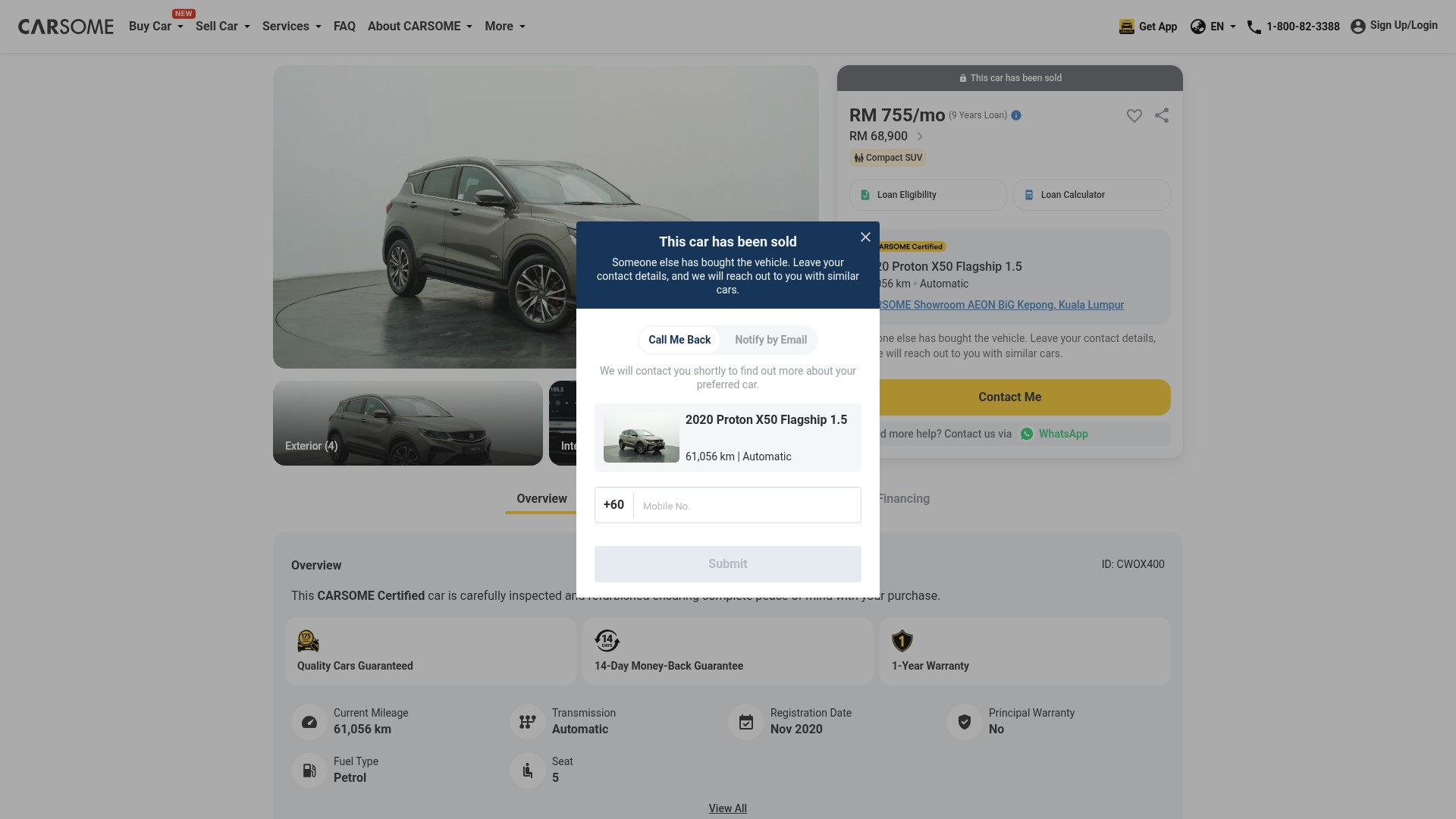The height and width of the screenshot is (819, 1456).
Task: Click the share icon
Action: click(1162, 115)
